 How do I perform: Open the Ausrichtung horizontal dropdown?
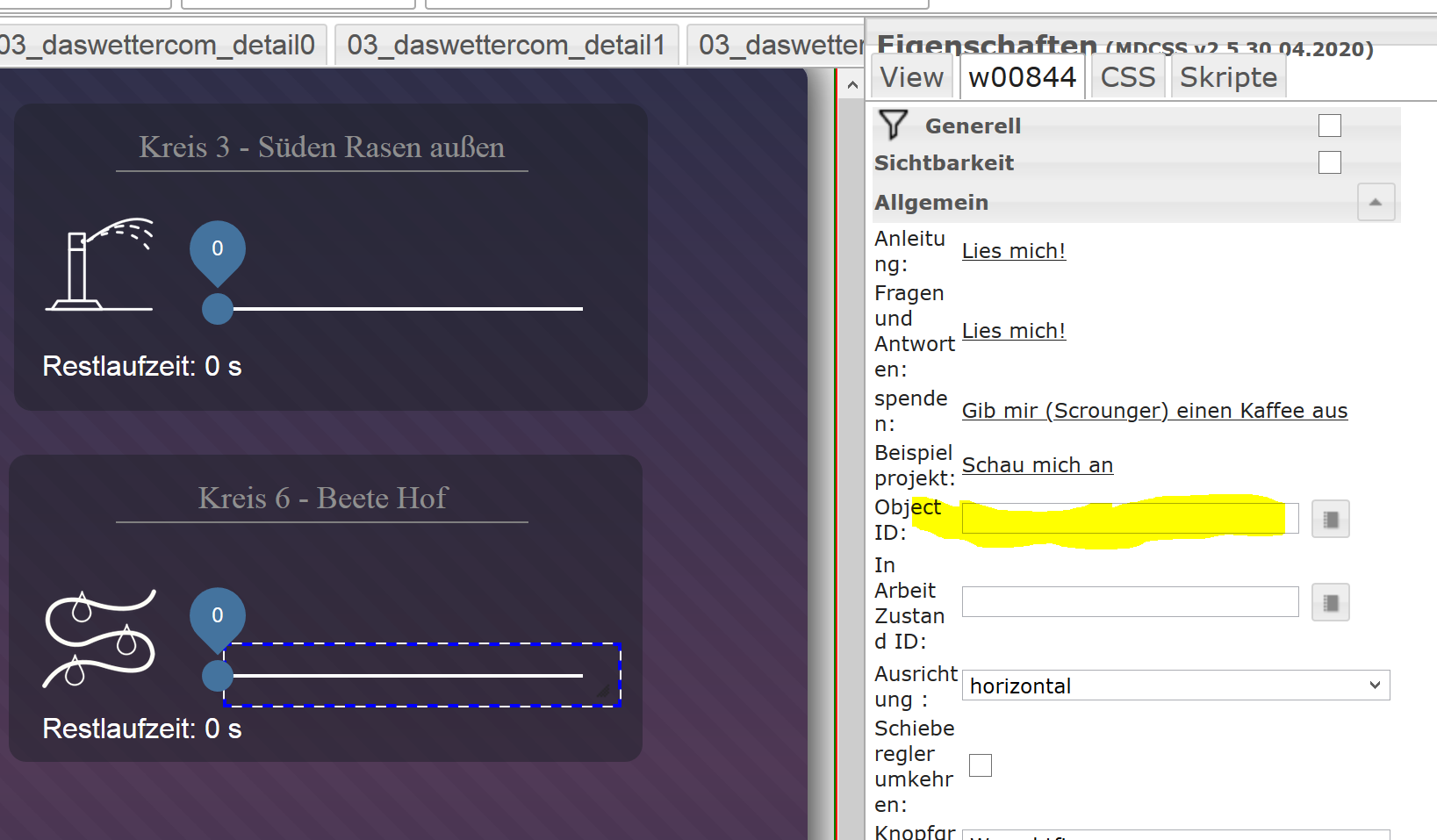pos(1175,686)
